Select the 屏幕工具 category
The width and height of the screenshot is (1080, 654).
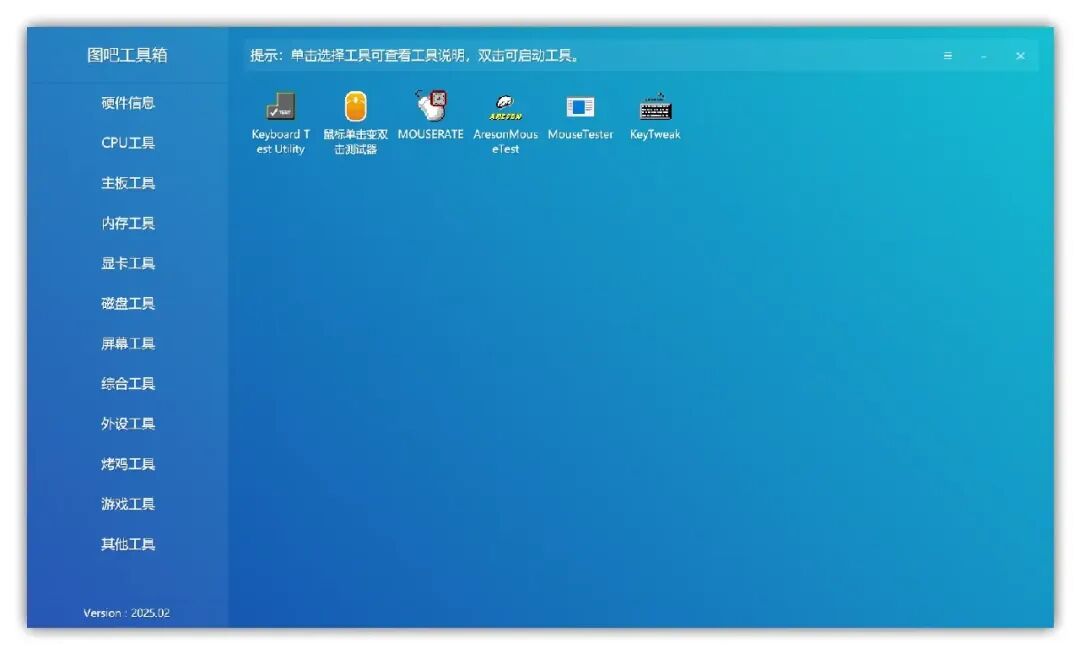coord(127,343)
